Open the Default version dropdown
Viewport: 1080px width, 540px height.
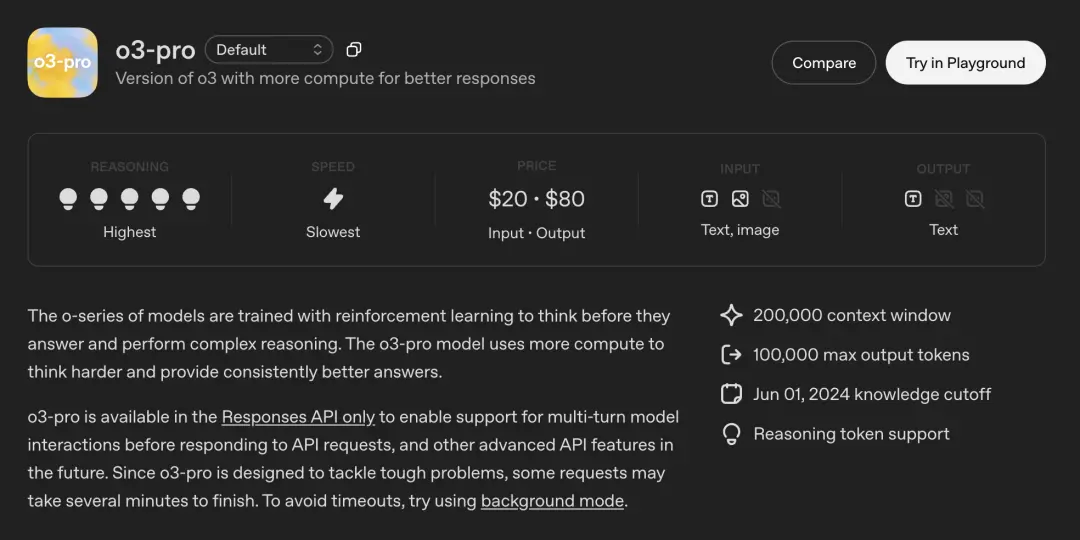[x=269, y=50]
